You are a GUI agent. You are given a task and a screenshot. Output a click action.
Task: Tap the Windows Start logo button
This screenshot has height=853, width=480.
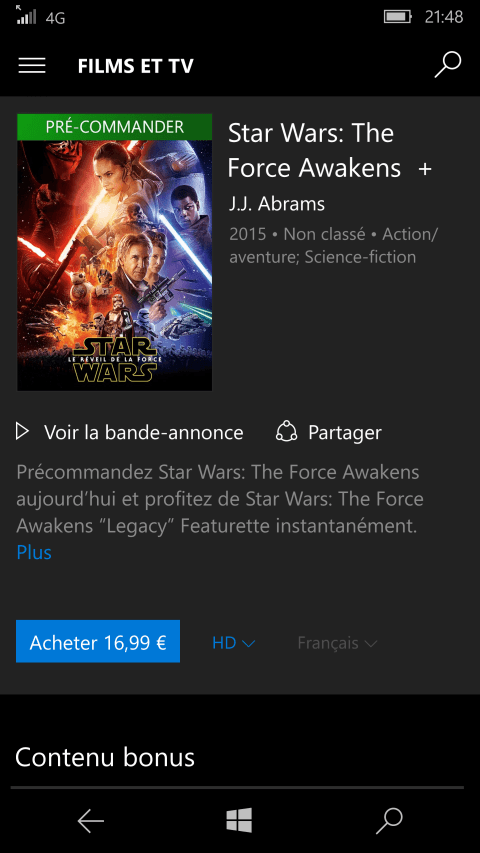(x=239, y=820)
